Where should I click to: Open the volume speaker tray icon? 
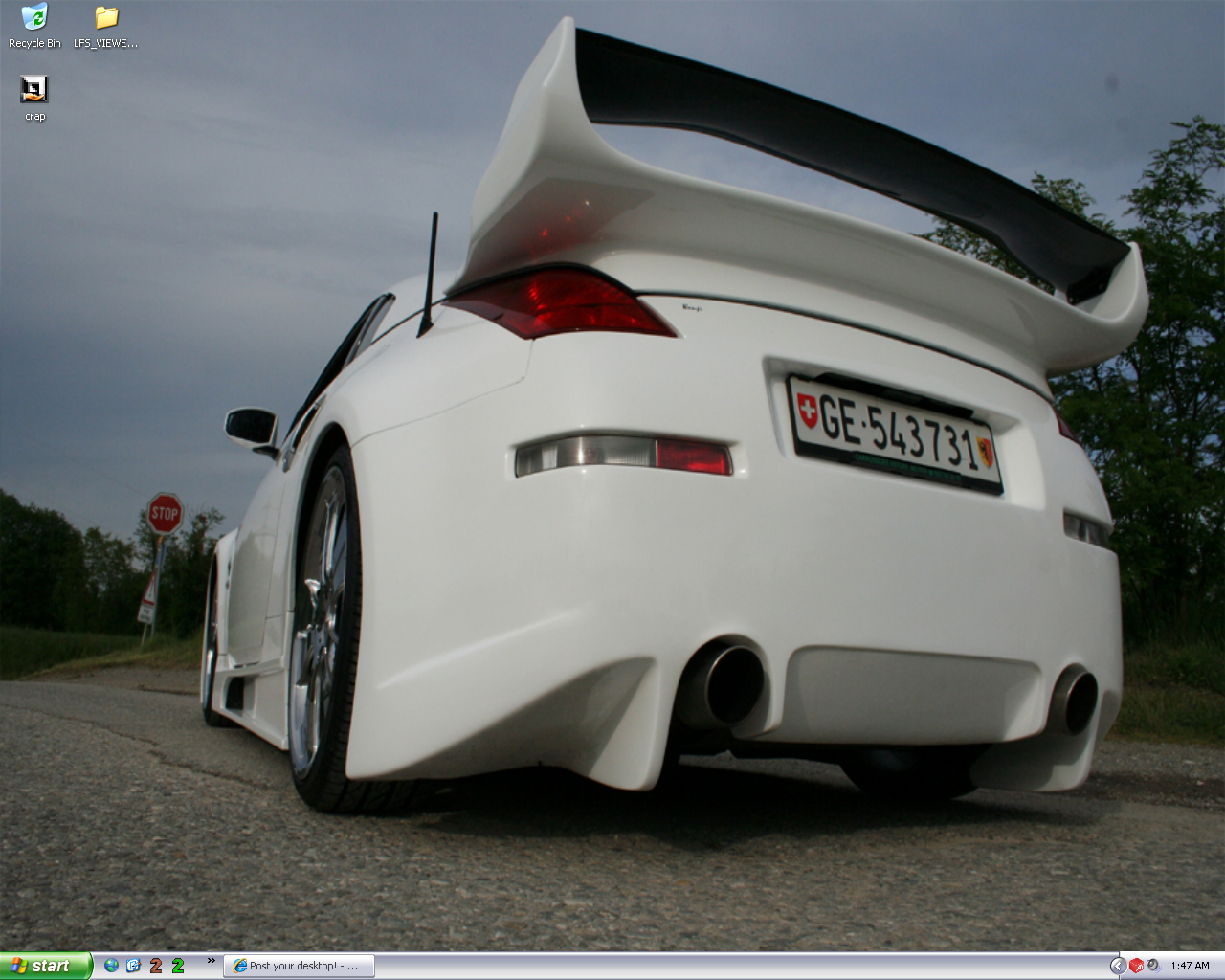tap(1153, 966)
